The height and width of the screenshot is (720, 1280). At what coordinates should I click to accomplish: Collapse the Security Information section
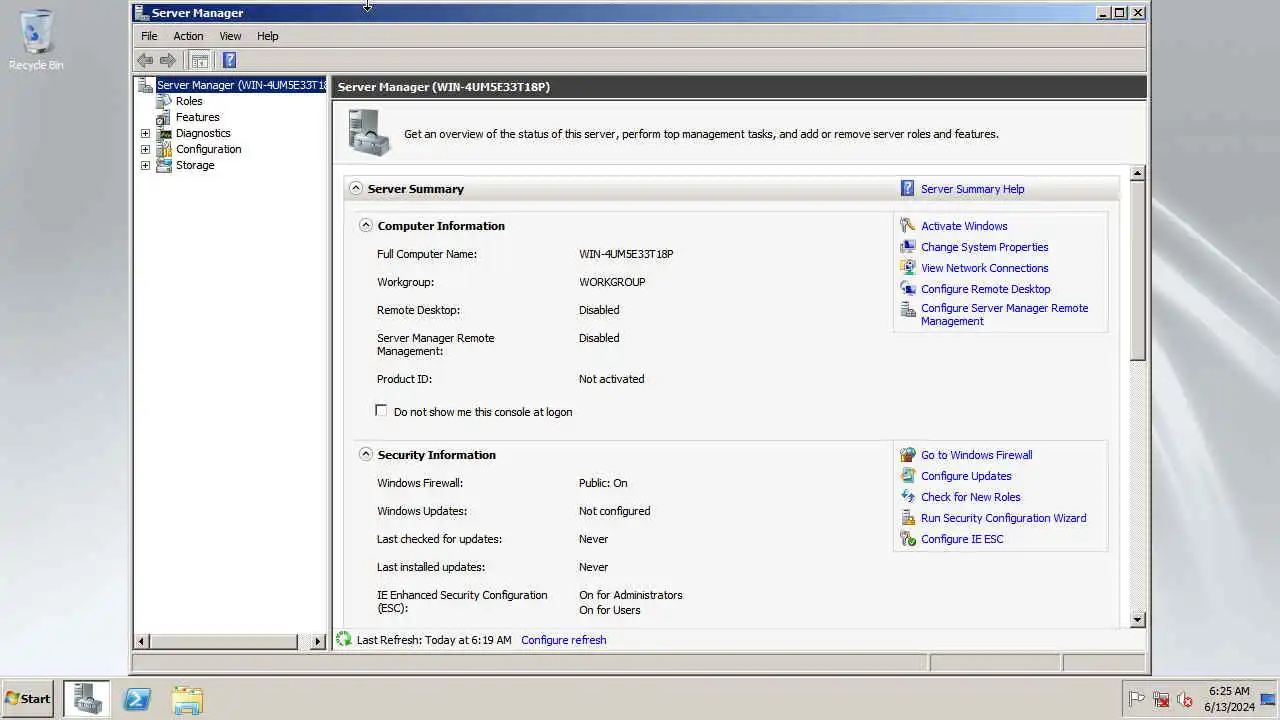[366, 454]
